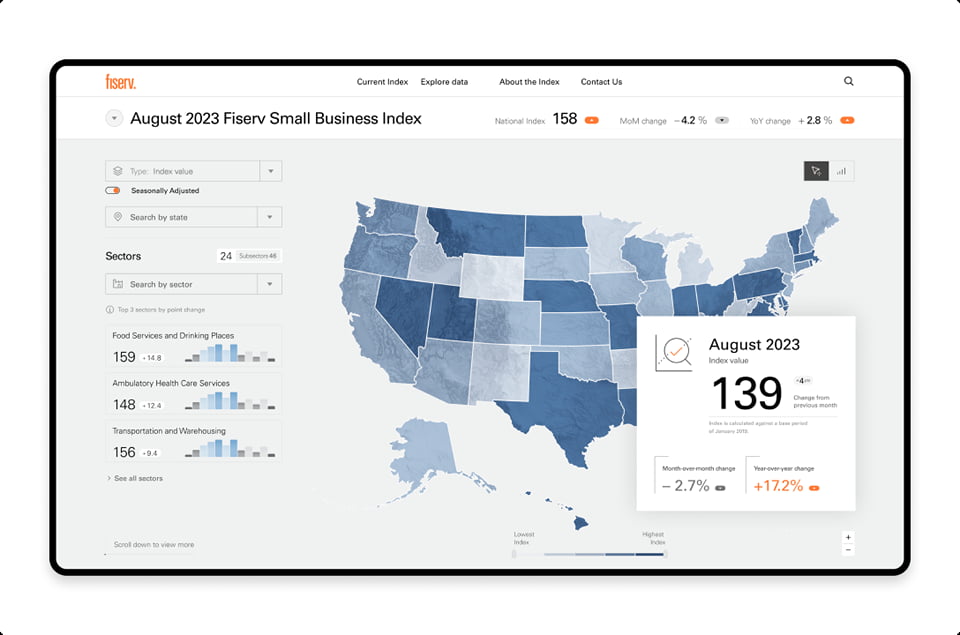The height and width of the screenshot is (635, 960).
Task: Select Transportation and Warehousing card
Action: pos(193,442)
